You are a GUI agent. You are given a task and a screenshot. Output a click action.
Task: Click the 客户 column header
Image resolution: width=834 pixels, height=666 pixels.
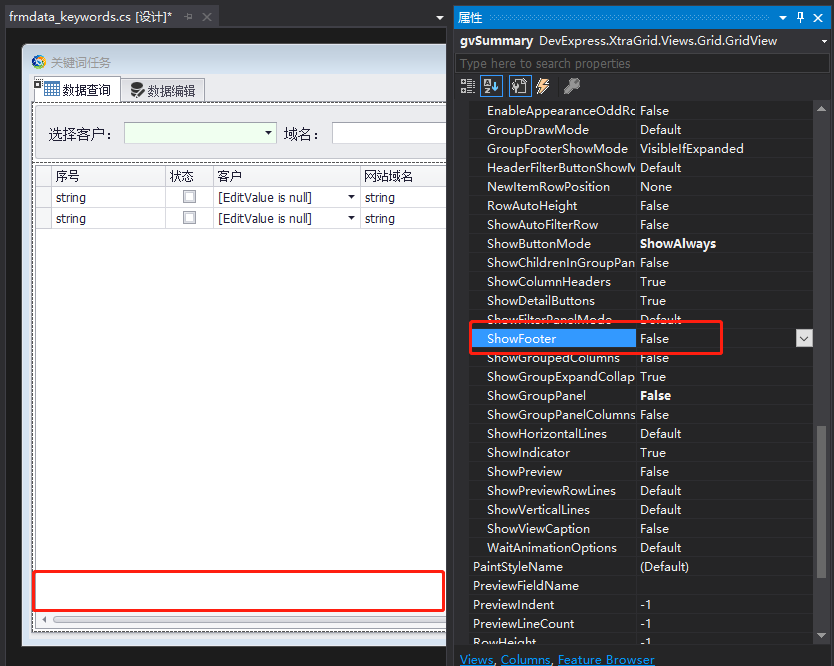tap(287, 176)
